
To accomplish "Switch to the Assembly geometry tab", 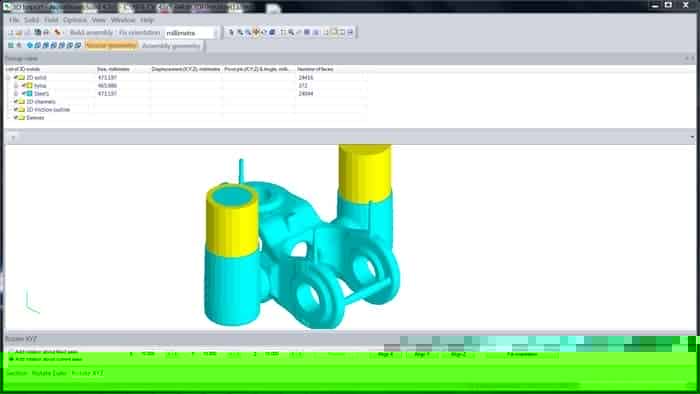I will pos(171,46).
